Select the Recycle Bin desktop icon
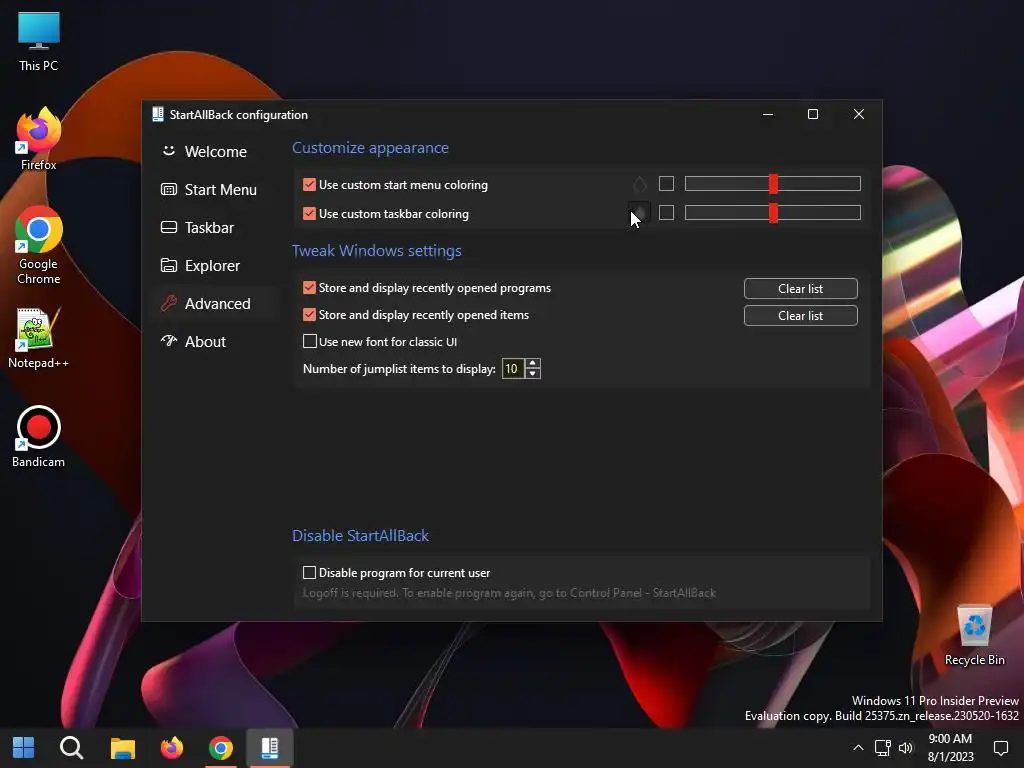This screenshot has width=1024, height=768. click(974, 635)
